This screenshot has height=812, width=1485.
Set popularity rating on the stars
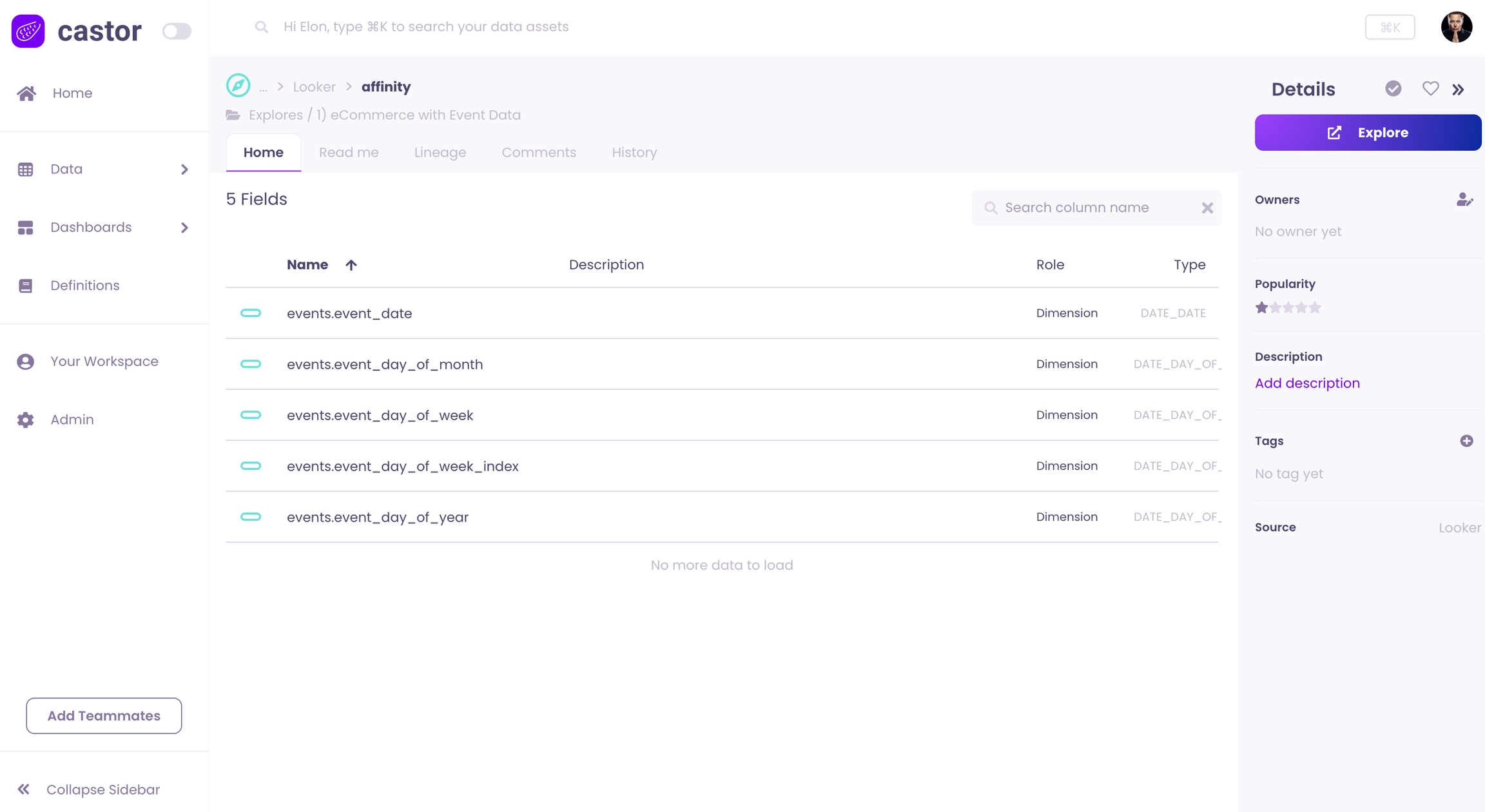[1288, 307]
